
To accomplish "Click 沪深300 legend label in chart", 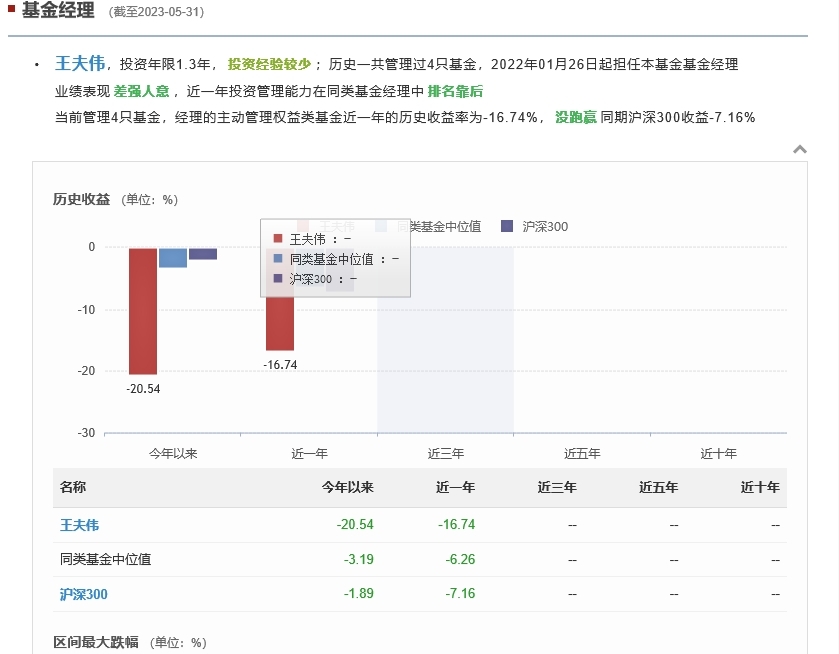I will (545, 227).
